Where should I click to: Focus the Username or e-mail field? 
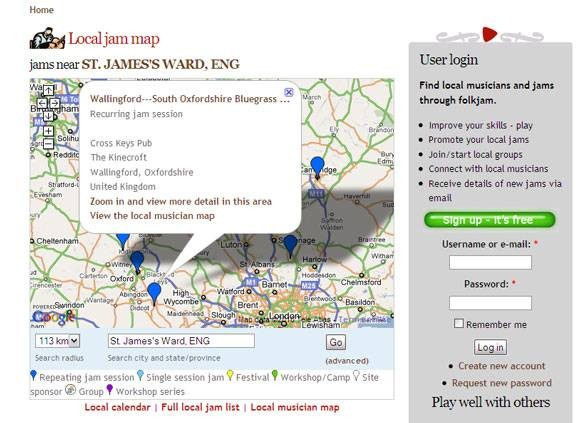[x=490, y=262]
